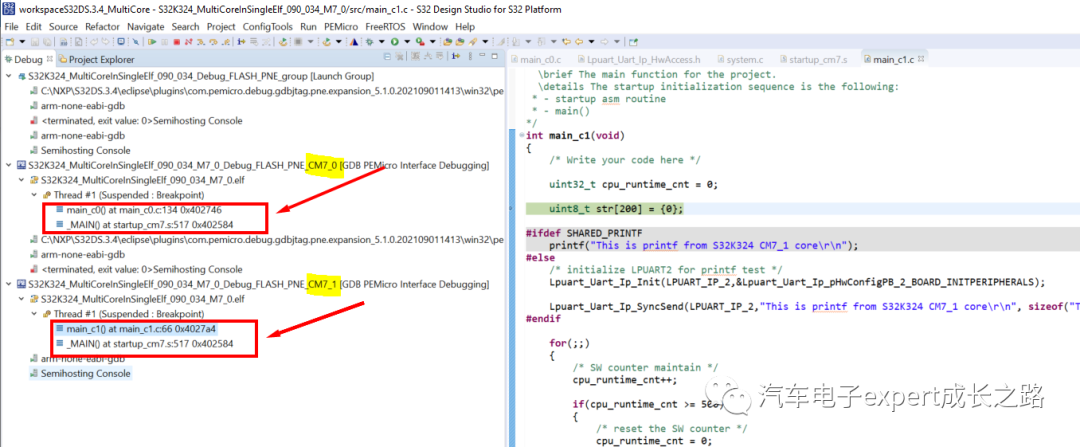
Task: Collapse Thread #1 under CM7_1
Action: [x=34, y=314]
